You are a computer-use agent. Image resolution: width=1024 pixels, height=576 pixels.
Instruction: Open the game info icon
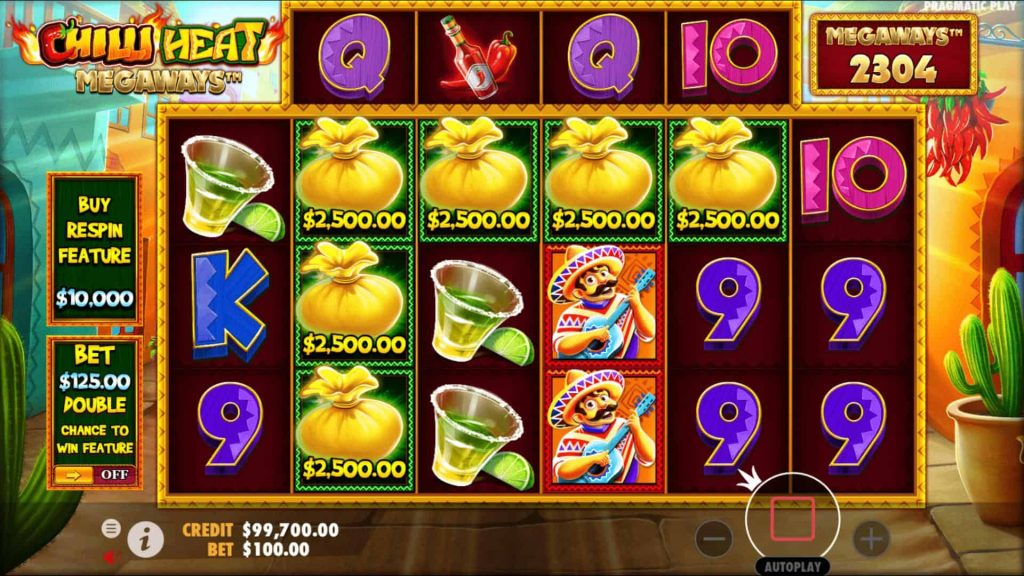coord(145,539)
